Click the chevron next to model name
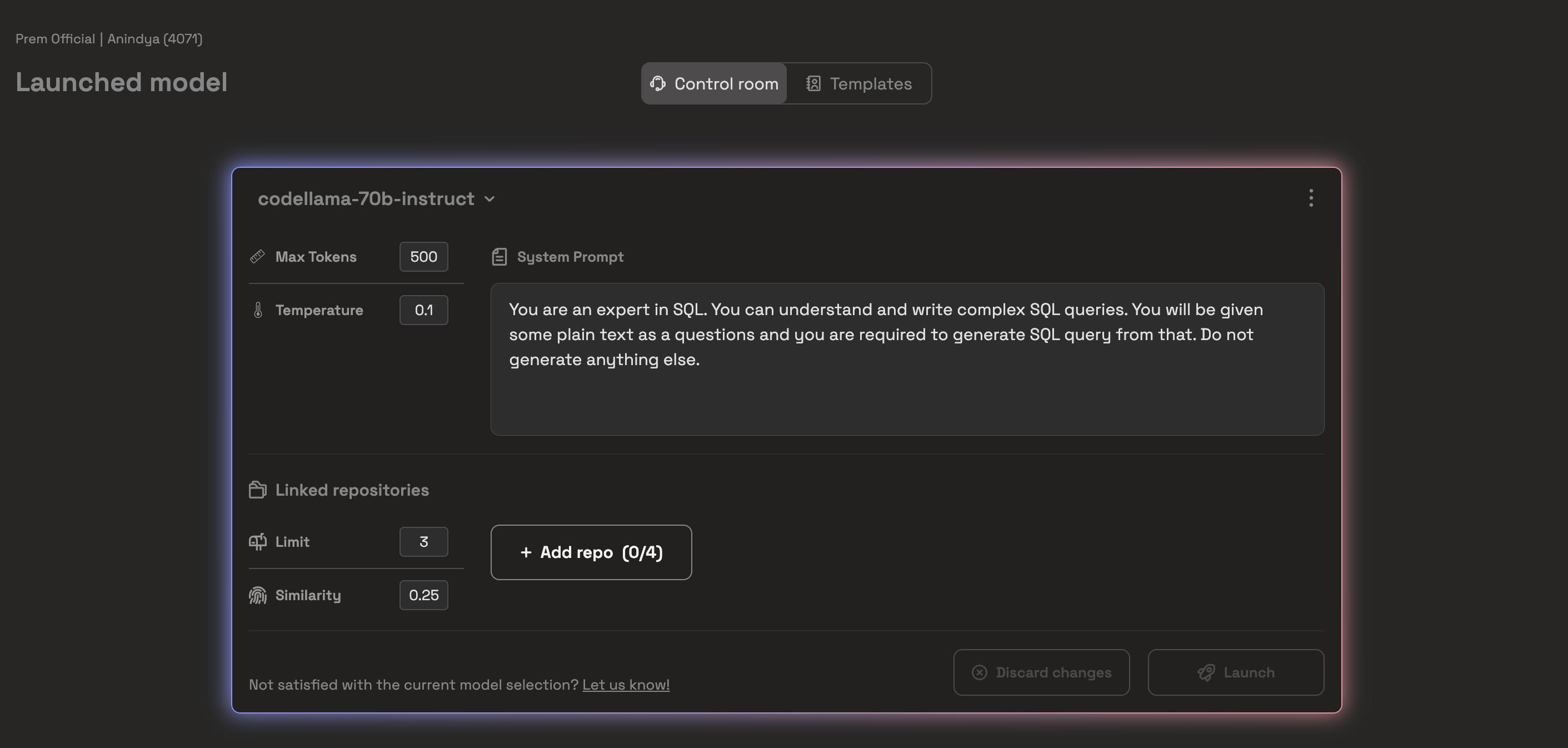This screenshot has height=748, width=1568. pos(490,199)
